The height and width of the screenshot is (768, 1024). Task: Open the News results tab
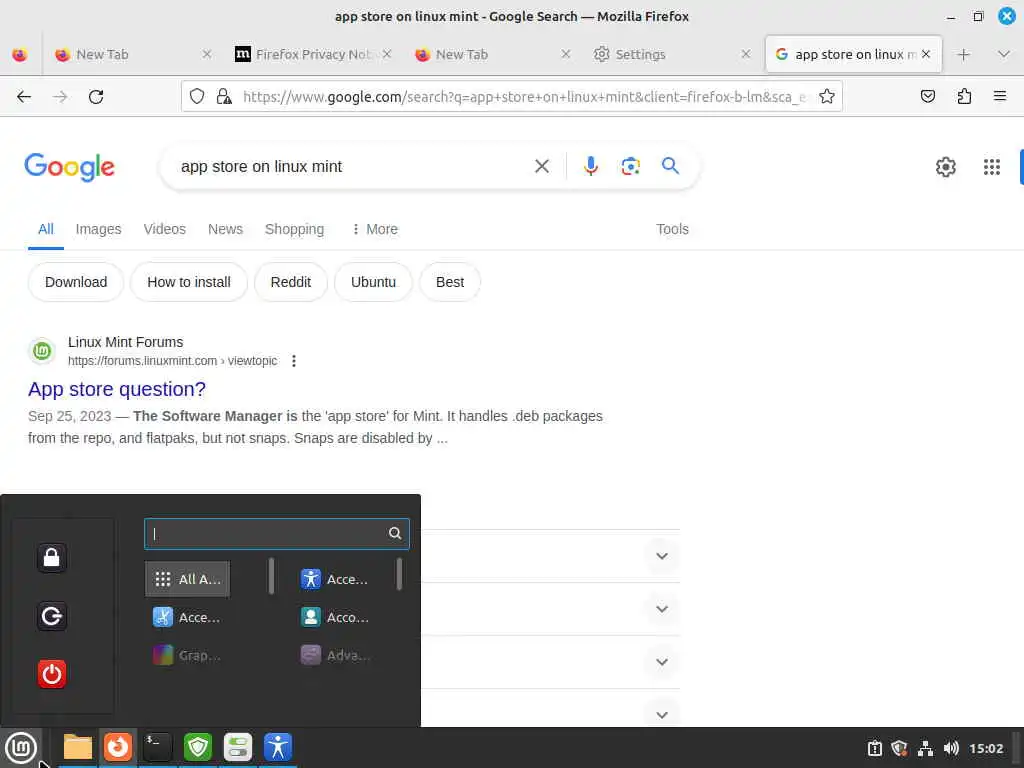225,229
